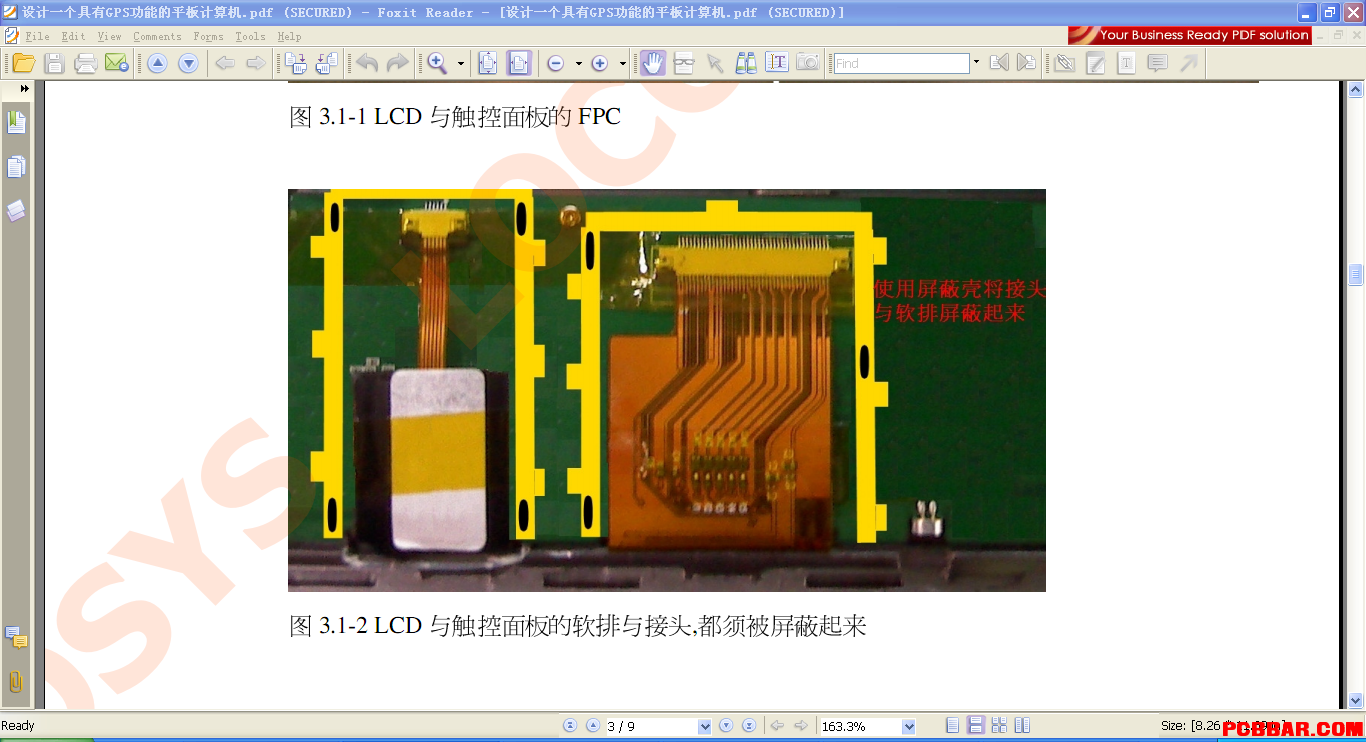This screenshot has height=742, width=1366.
Task: Click the Undo curved arrow icon
Action: 367,63
